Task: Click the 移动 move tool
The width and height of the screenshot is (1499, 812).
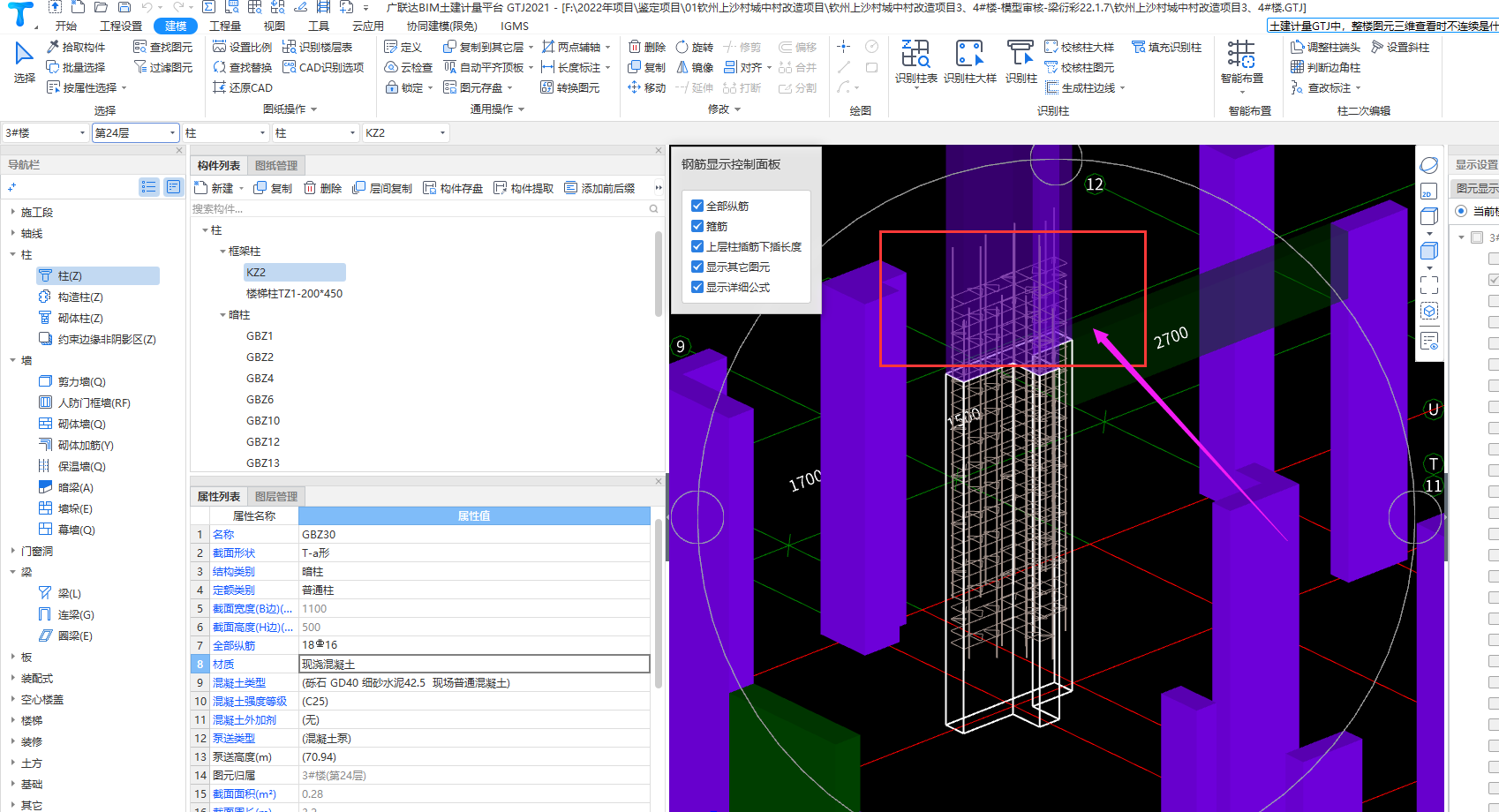Action: pos(647,87)
